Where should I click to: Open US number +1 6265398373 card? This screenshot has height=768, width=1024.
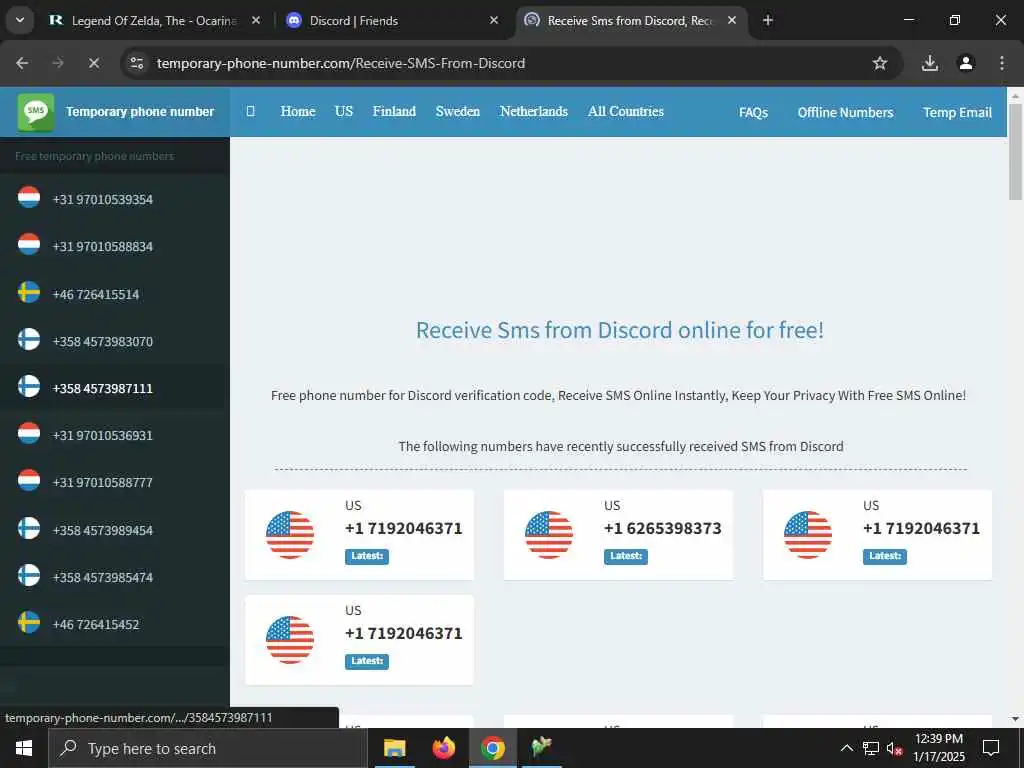[x=618, y=535]
